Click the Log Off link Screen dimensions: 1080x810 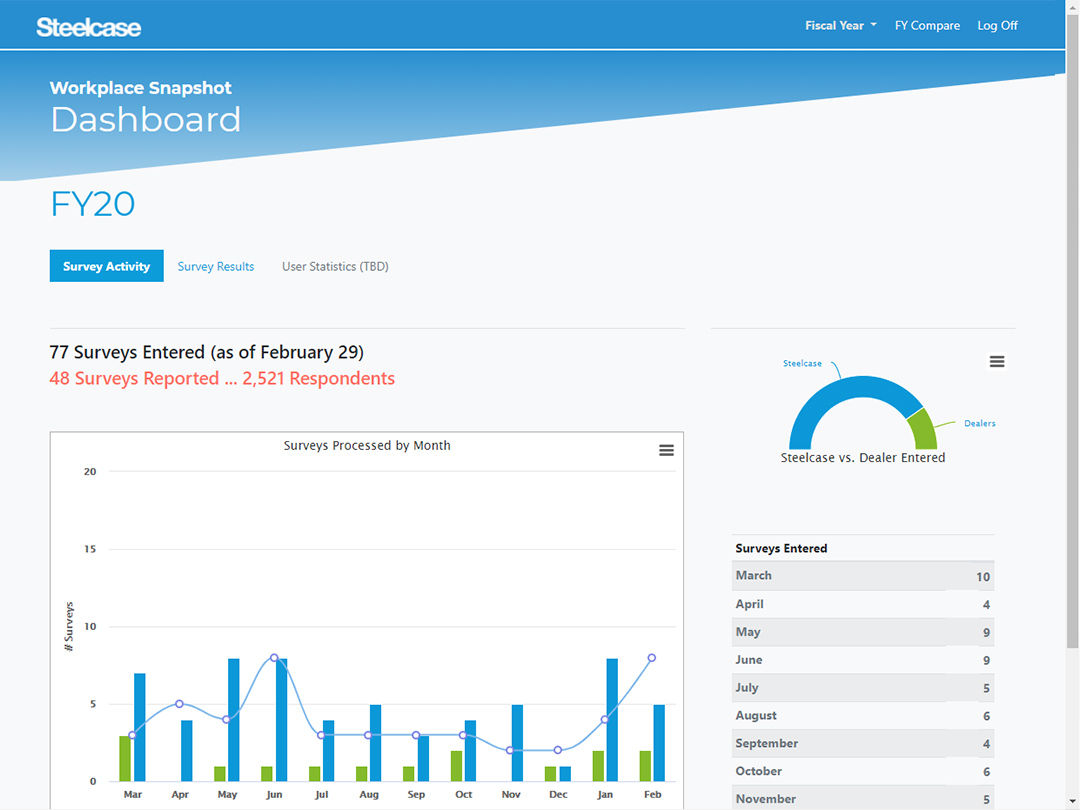[997, 25]
